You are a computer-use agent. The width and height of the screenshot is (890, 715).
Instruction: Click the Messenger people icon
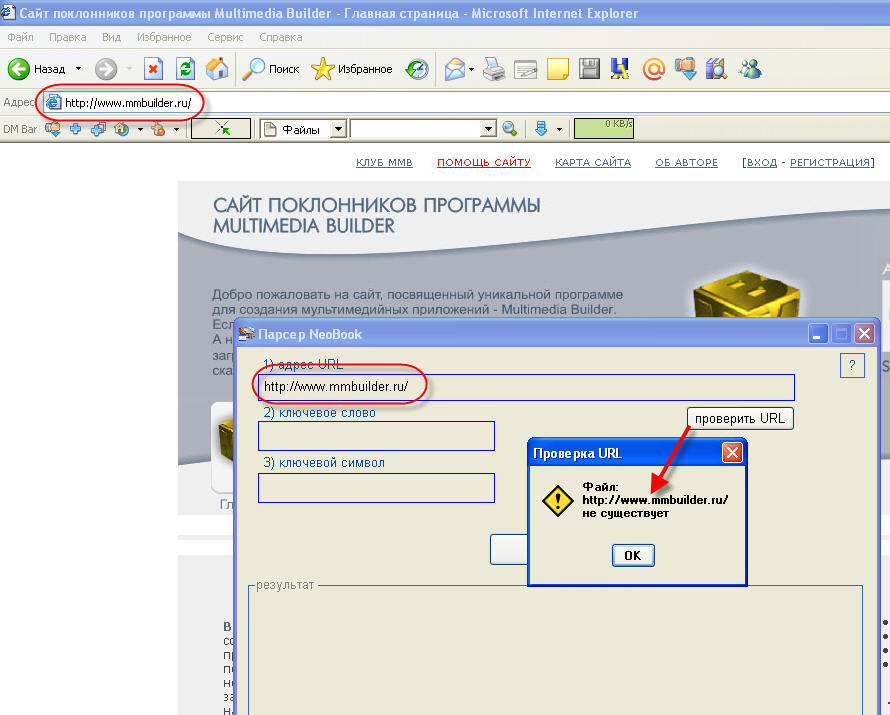[750, 69]
